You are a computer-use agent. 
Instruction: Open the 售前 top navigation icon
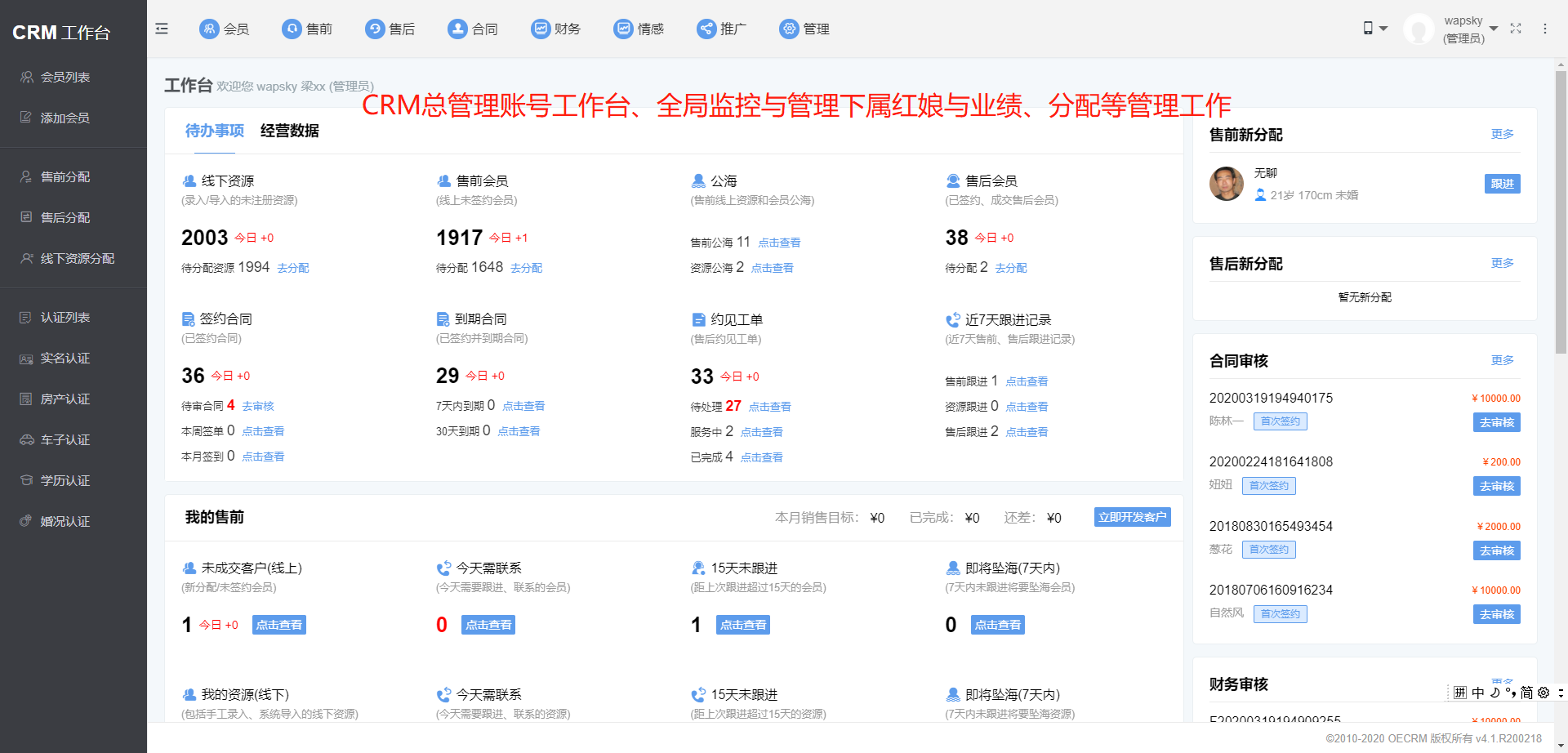[x=292, y=29]
